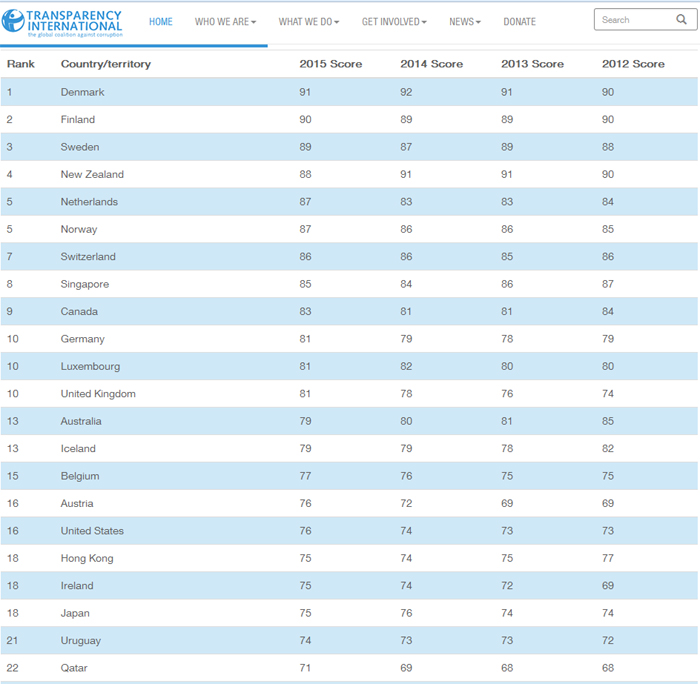Click the 2012 Score column header
The height and width of the screenshot is (684, 700).
click(633, 64)
